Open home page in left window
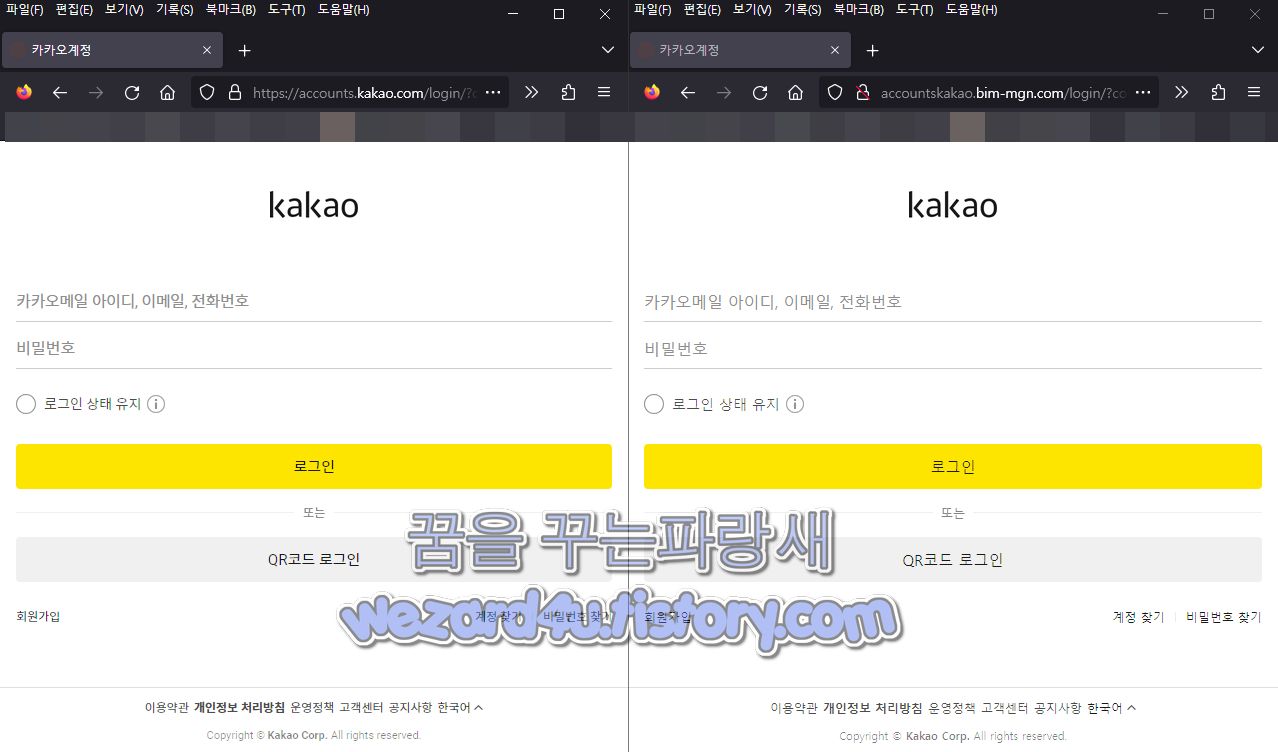This screenshot has width=1278, height=752. click(x=168, y=92)
